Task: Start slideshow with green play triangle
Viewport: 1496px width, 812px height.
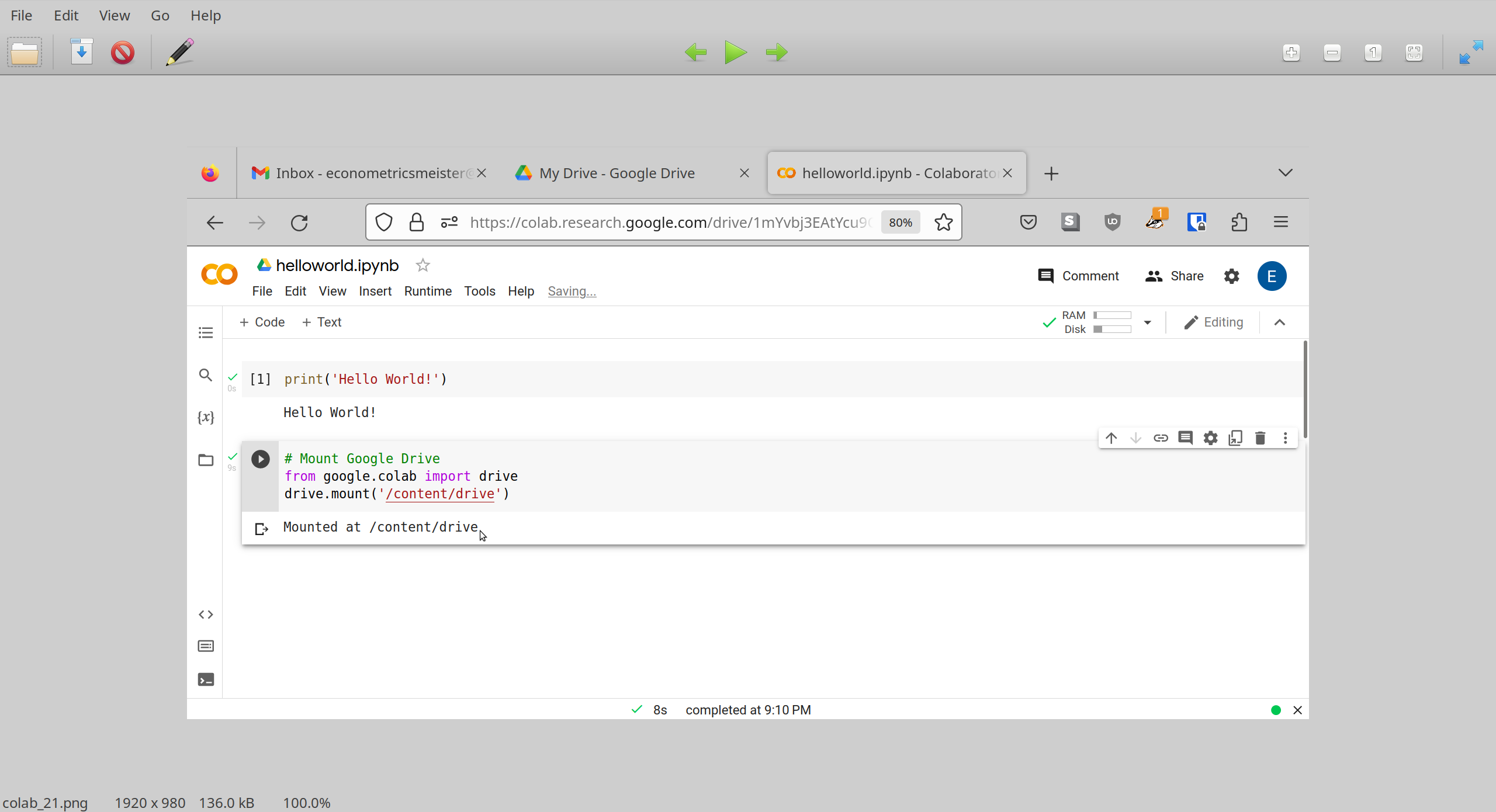Action: tap(736, 52)
